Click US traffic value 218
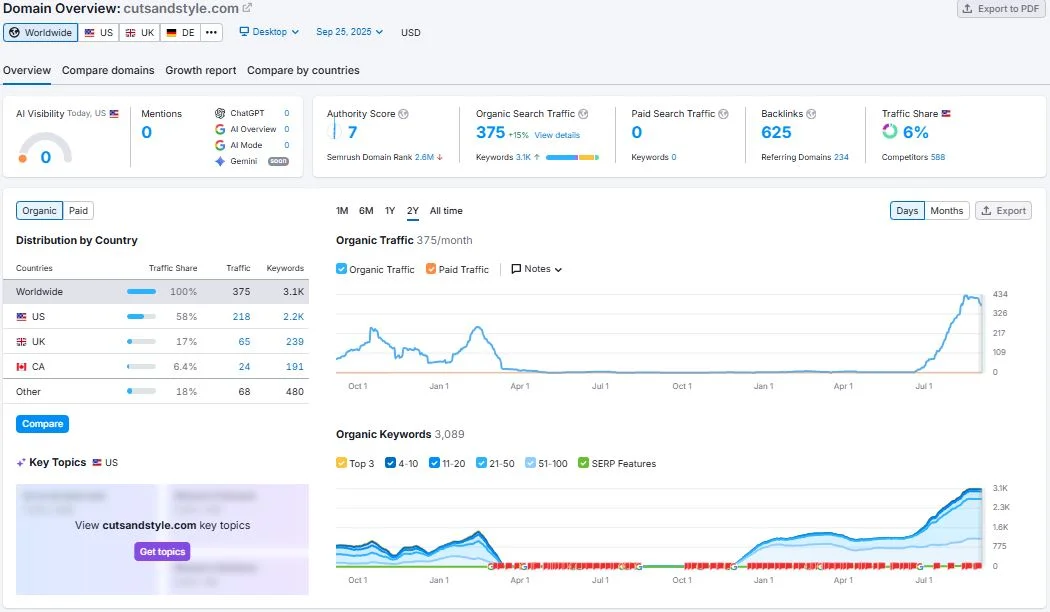1050x612 pixels. pyautogui.click(x=242, y=317)
